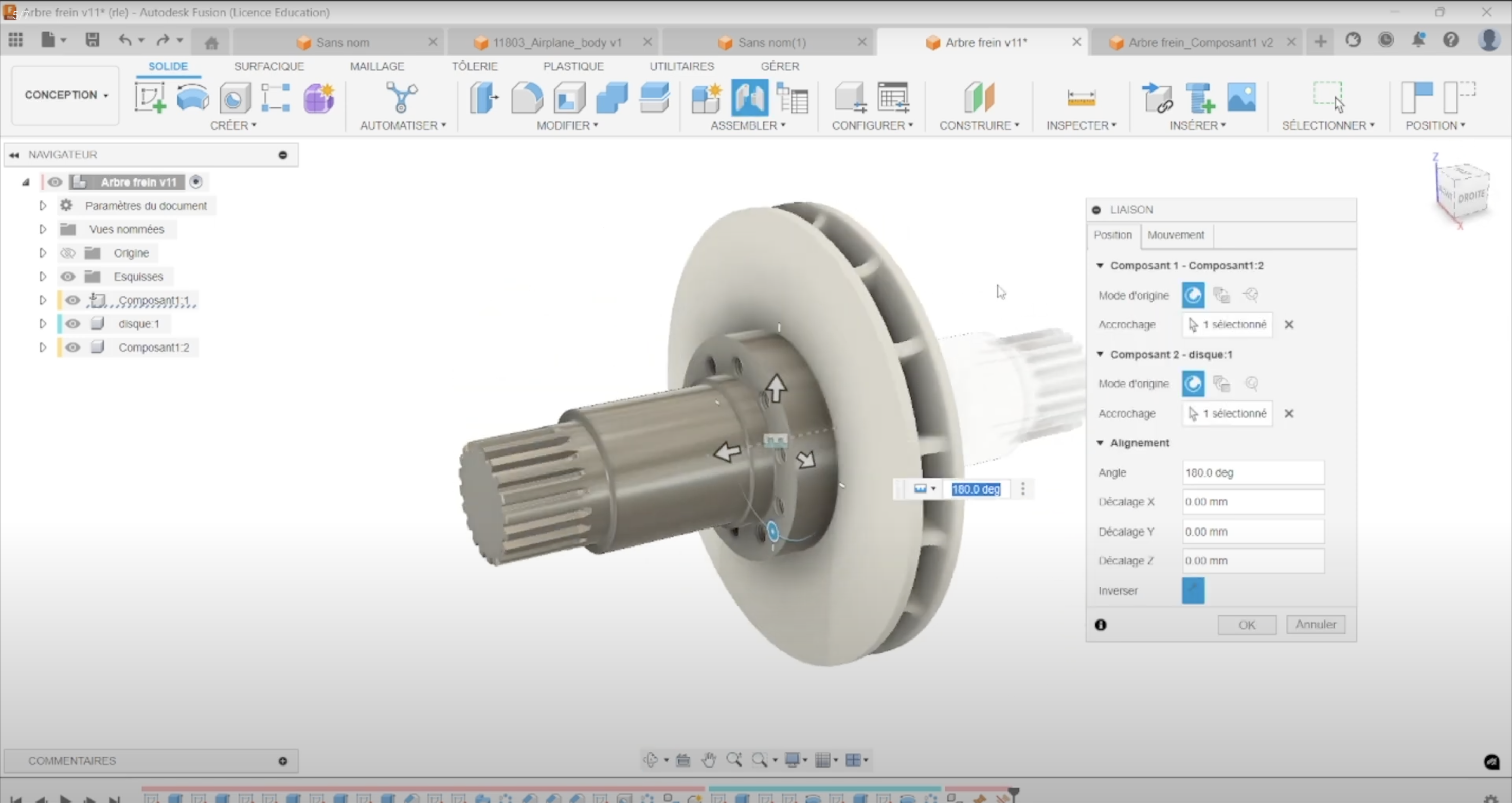Click the Fillet tool in Modifier
Screen dimensions: 1512x803
point(527,97)
